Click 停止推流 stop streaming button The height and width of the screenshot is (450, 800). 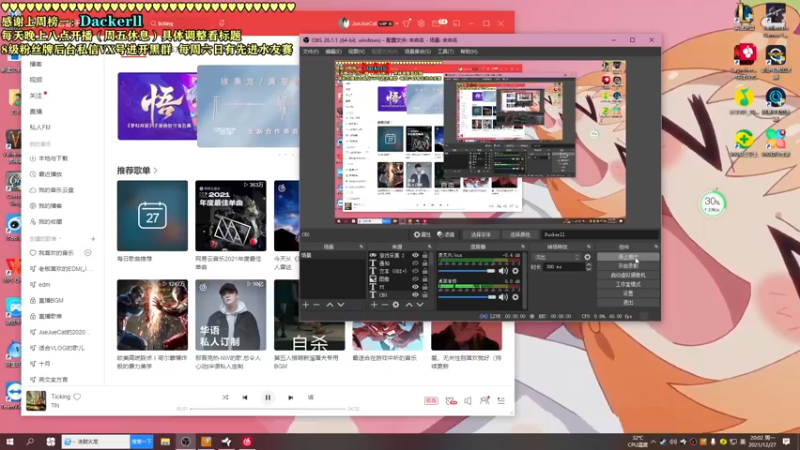pos(628,257)
